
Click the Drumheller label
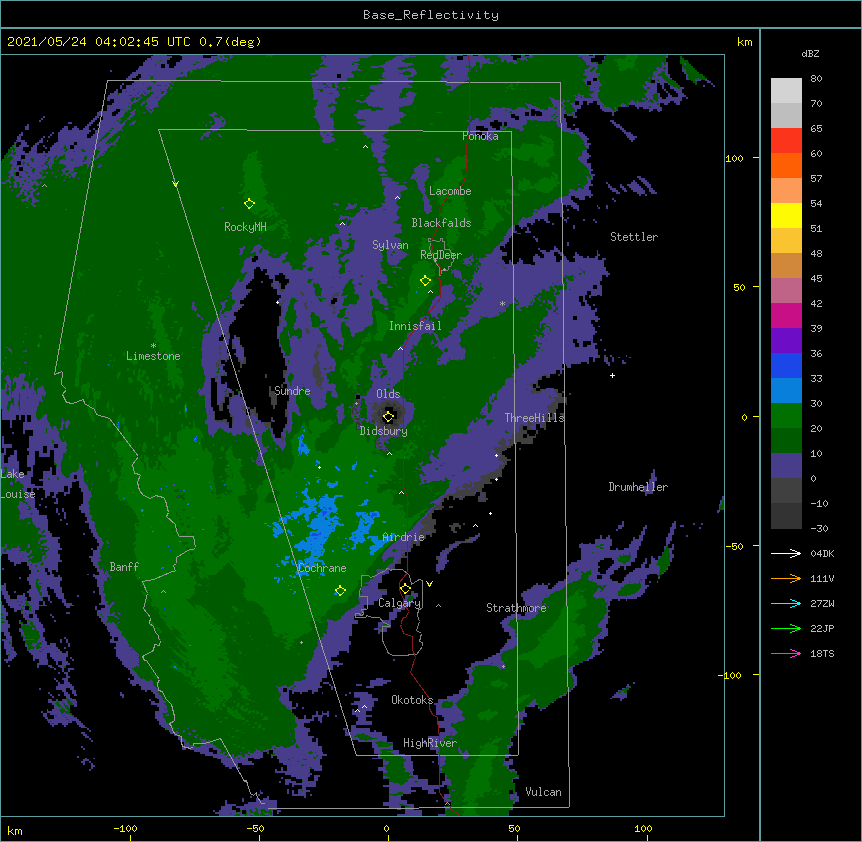638,487
